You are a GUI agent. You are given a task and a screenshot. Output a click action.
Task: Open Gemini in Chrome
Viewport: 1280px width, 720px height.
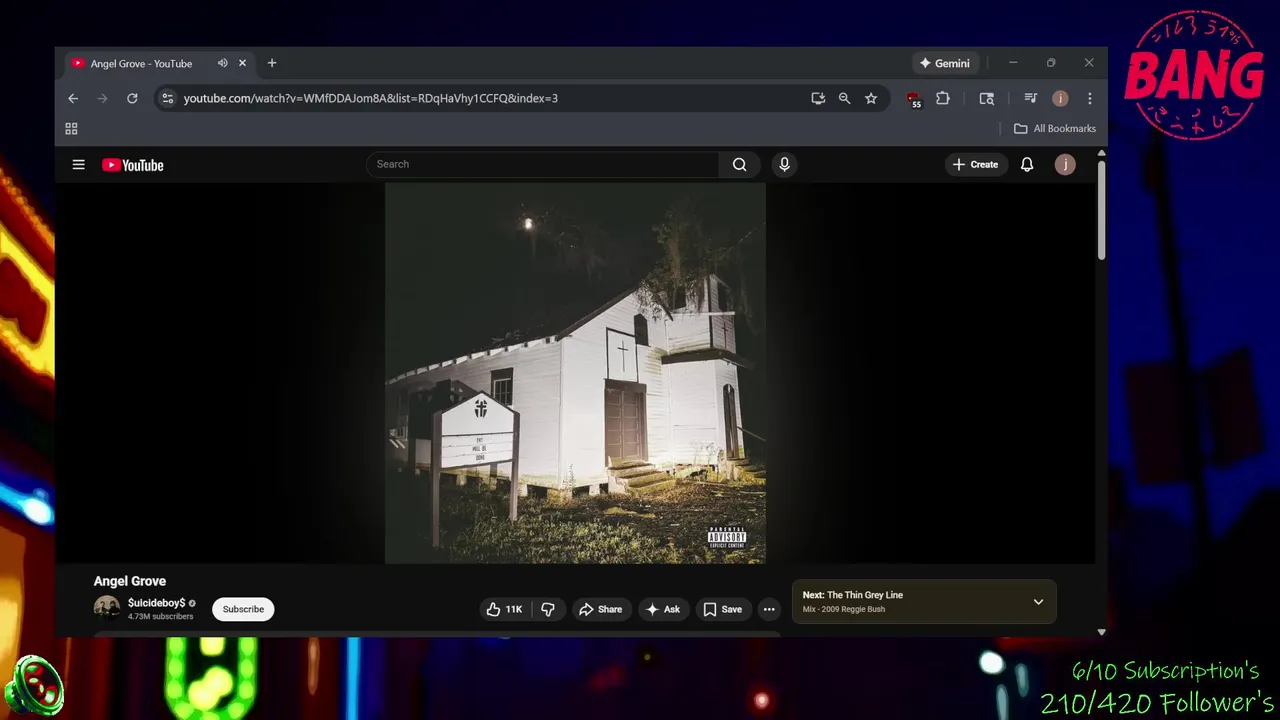coord(945,63)
